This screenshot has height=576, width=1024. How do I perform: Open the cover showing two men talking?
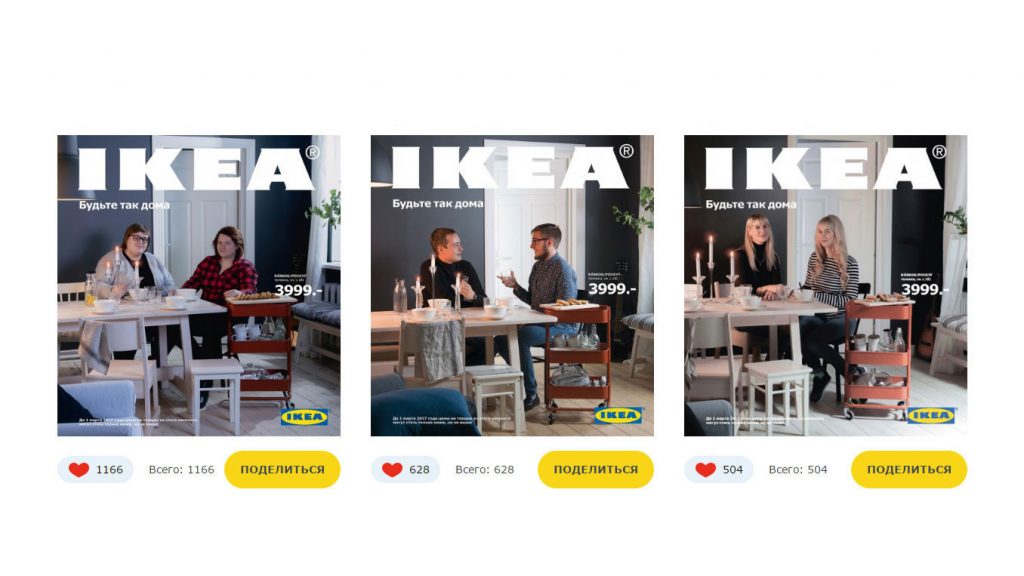tap(512, 285)
